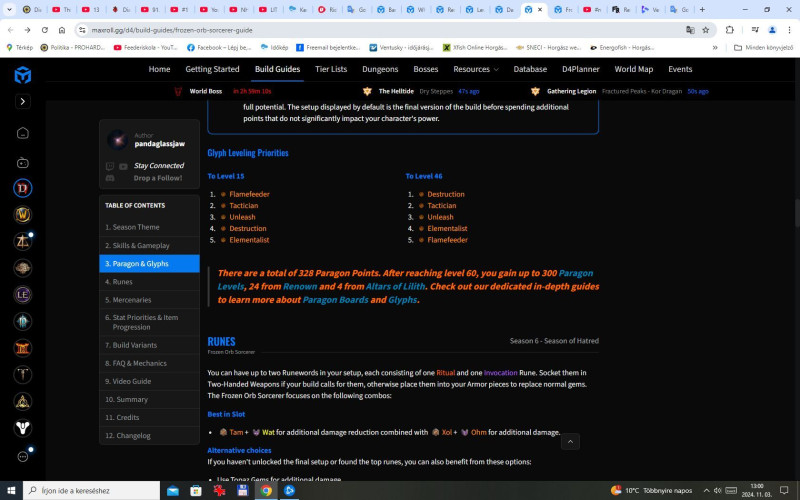The width and height of the screenshot is (800, 500).
Task: Open the Paragon Boards guide link
Action: tap(335, 300)
